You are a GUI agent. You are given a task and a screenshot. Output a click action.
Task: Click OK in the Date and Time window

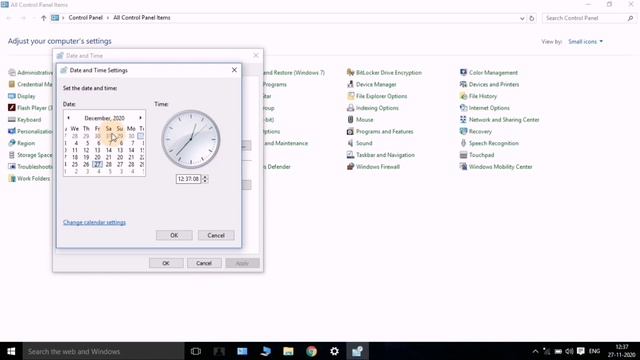[166, 263]
